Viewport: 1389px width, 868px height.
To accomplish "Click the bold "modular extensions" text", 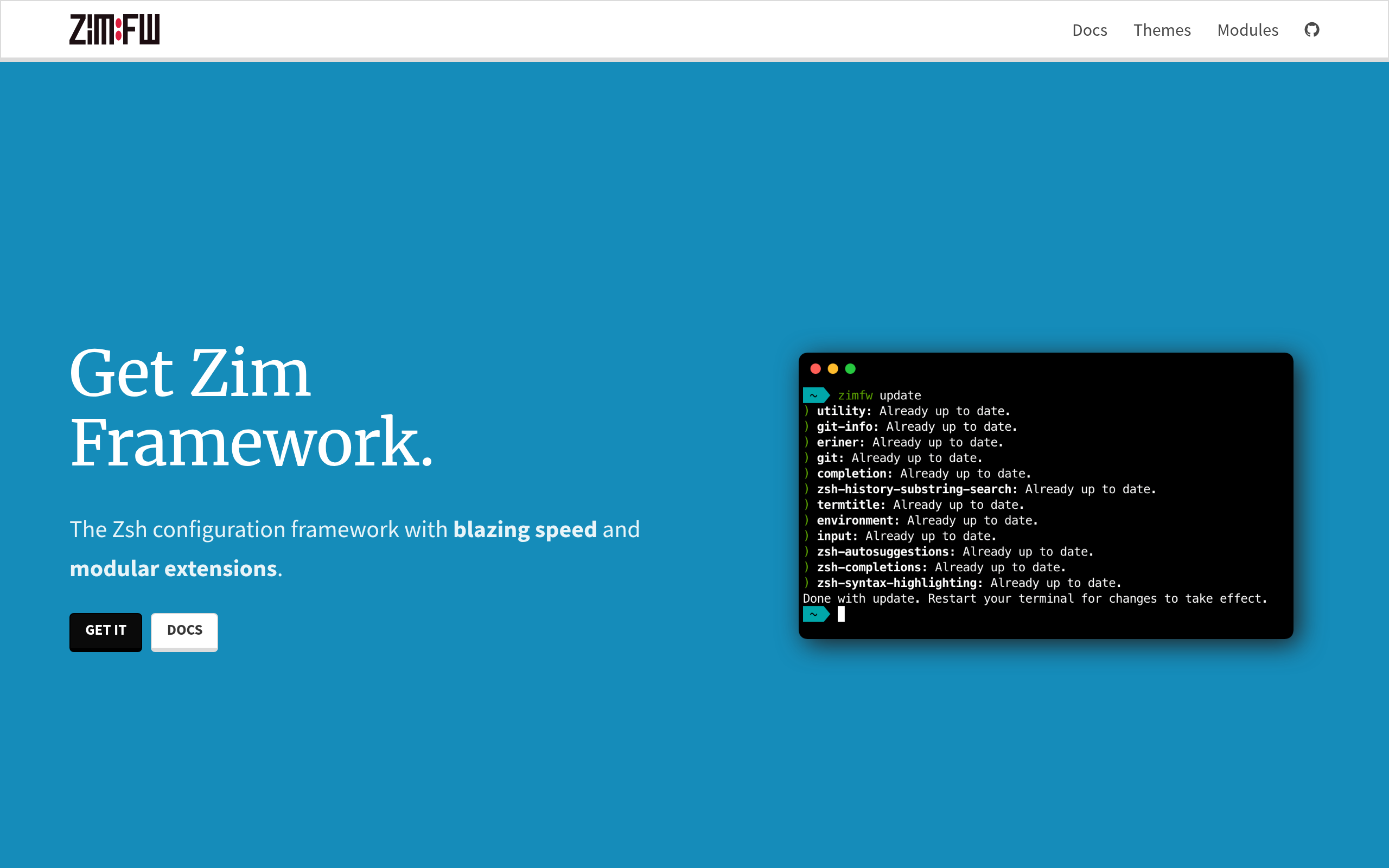I will [173, 569].
